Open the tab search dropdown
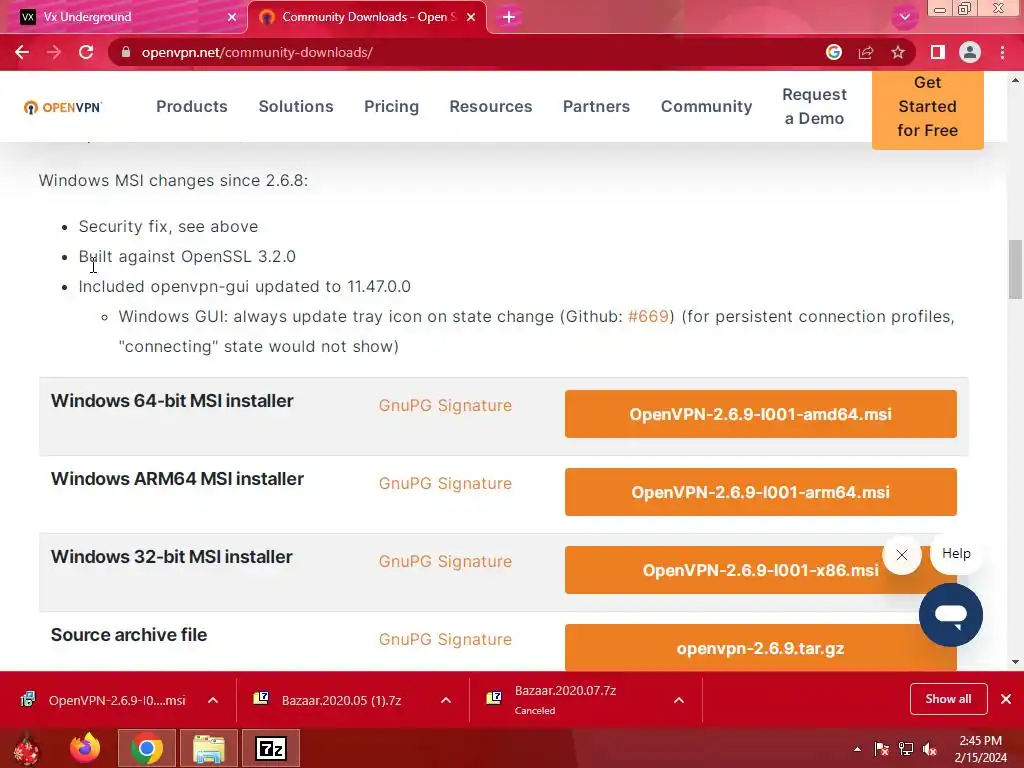Image resolution: width=1024 pixels, height=768 pixels. [x=904, y=17]
